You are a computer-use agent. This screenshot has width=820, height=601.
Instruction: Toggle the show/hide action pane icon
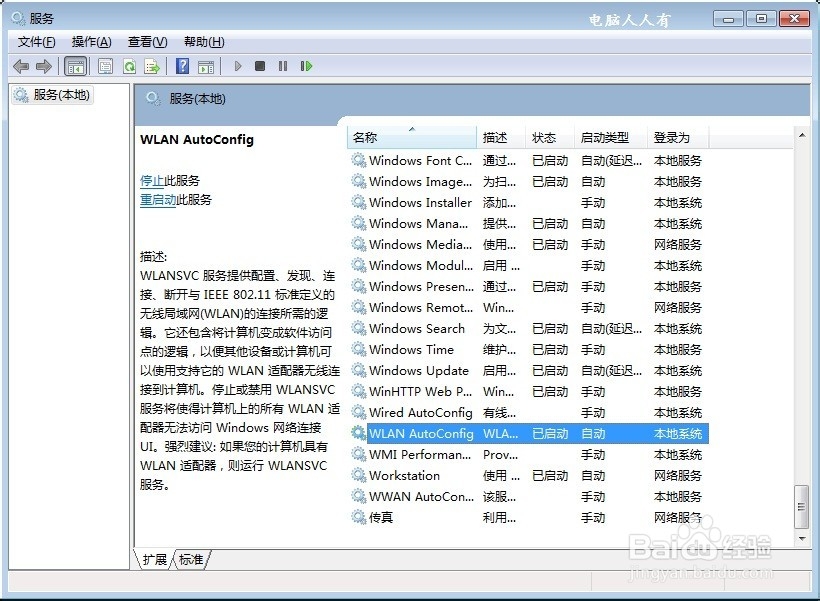click(x=206, y=66)
